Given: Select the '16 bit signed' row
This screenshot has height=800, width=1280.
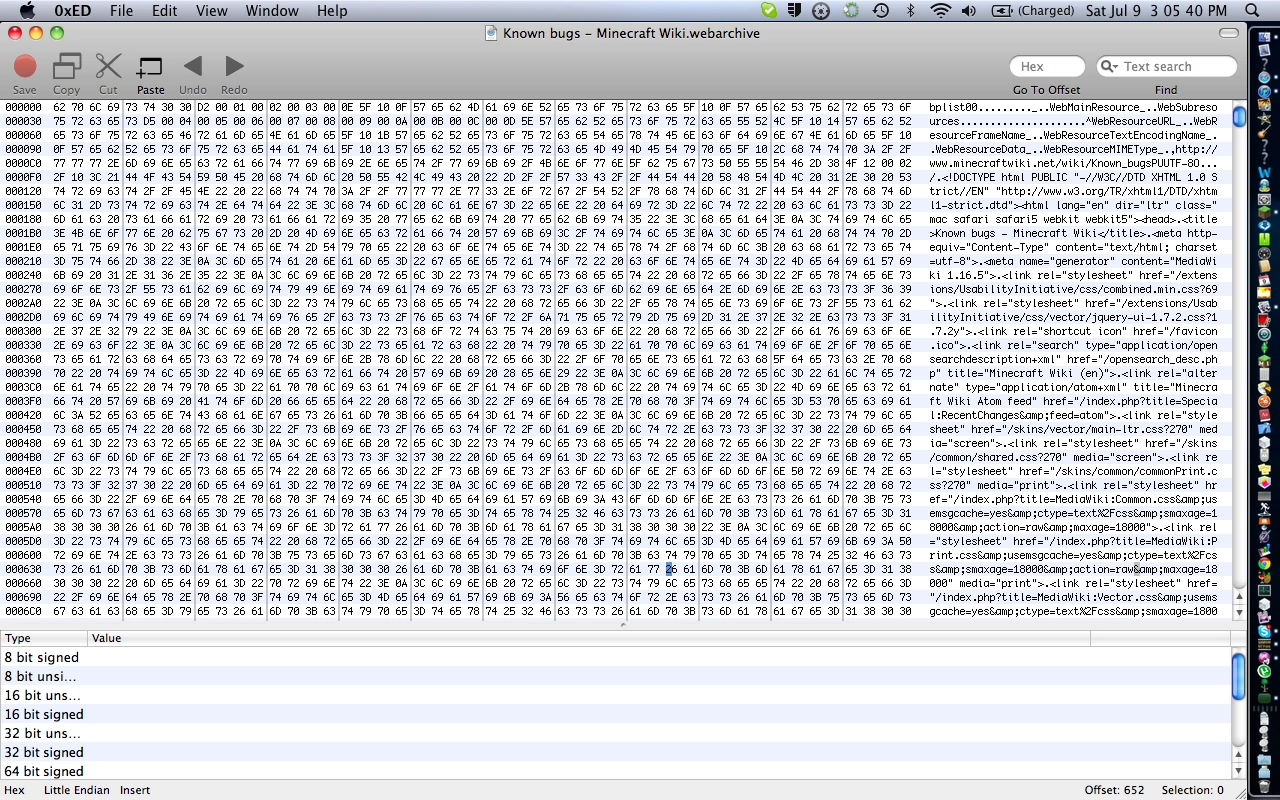Looking at the screenshot, I should click(x=615, y=714).
